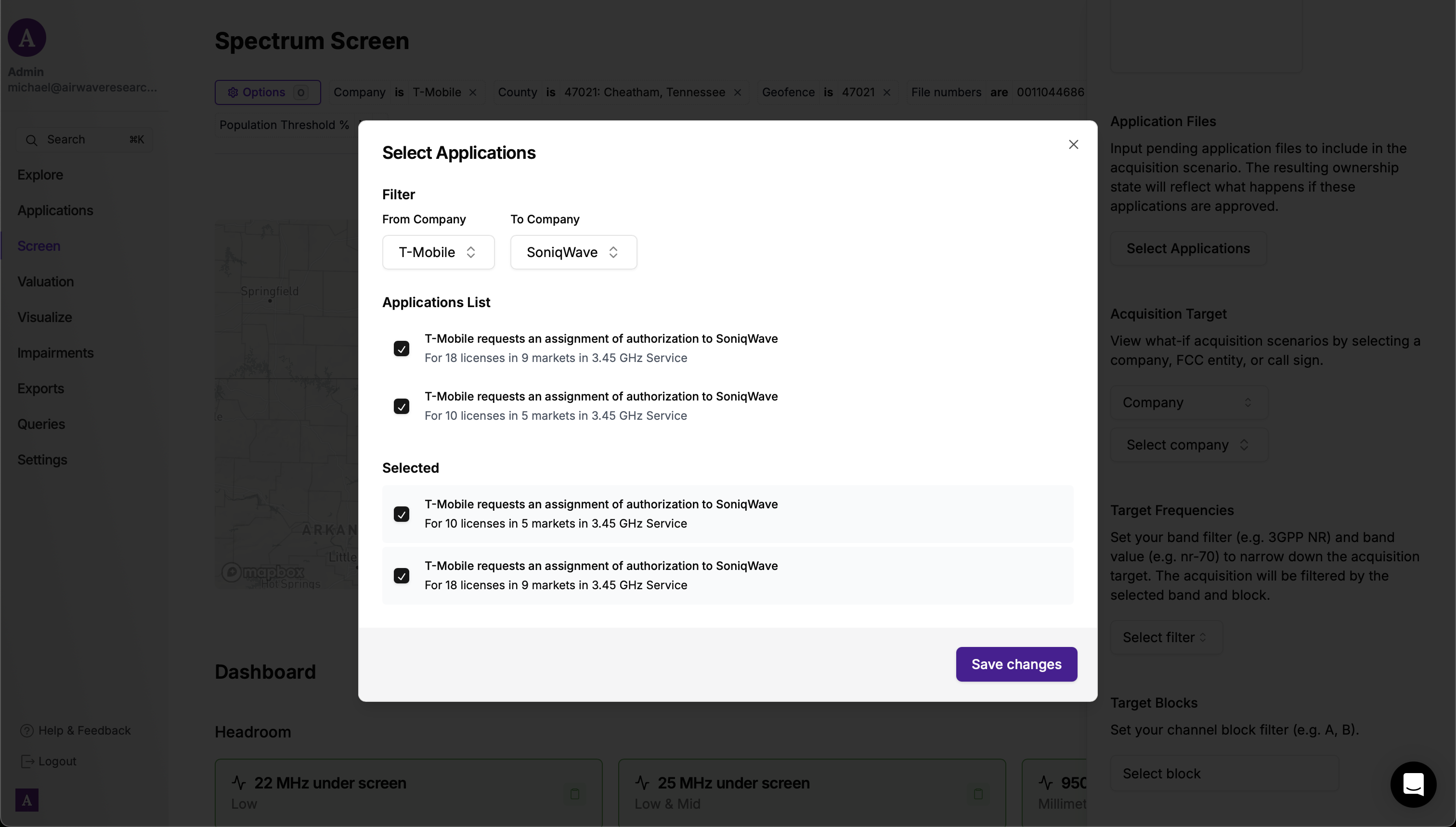Copy the 25 MHz under screen card
1456x827 pixels.
978,794
